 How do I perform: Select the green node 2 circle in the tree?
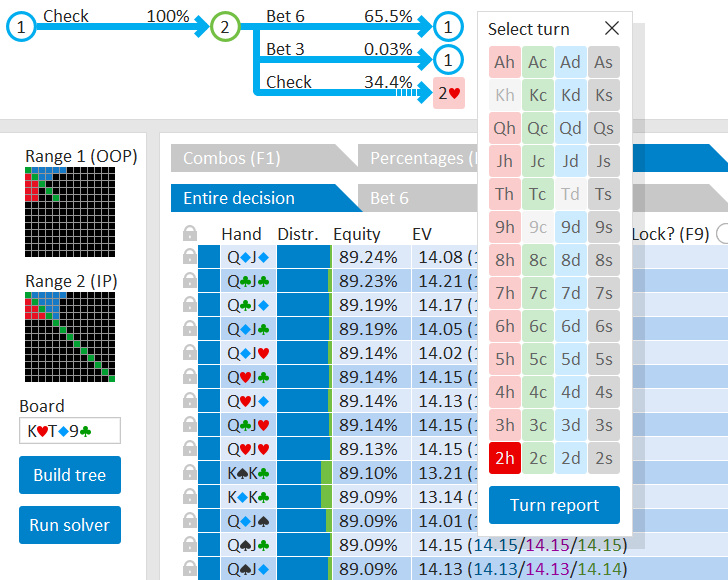click(225, 27)
